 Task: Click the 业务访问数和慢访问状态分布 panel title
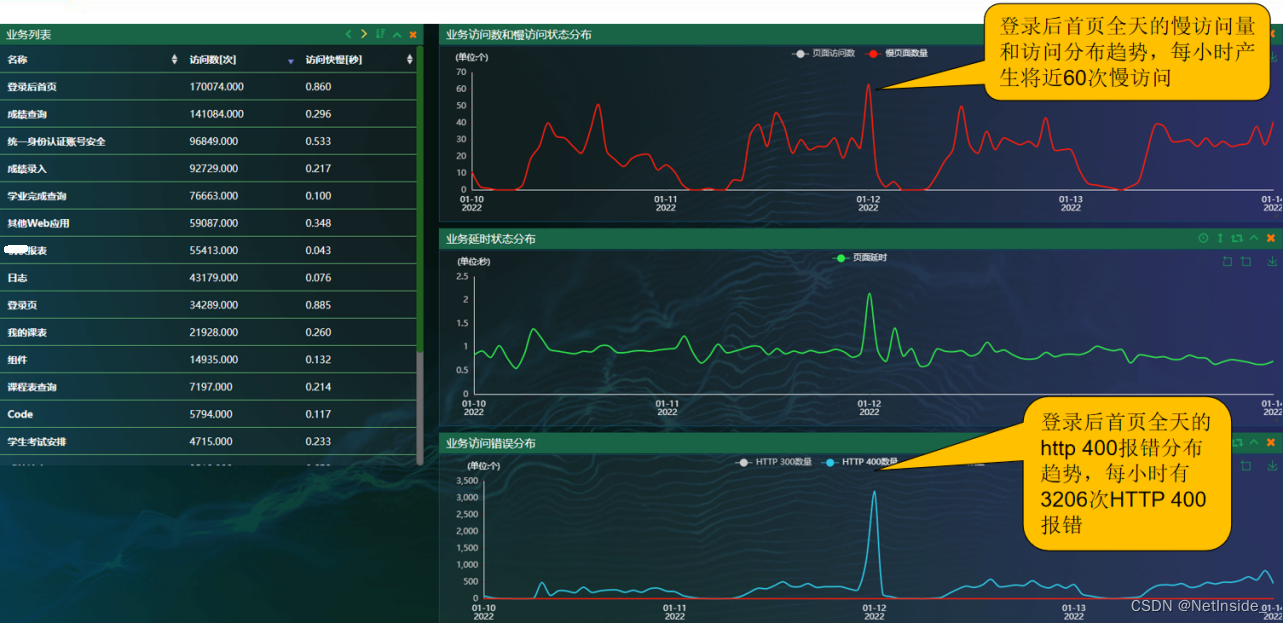point(519,34)
